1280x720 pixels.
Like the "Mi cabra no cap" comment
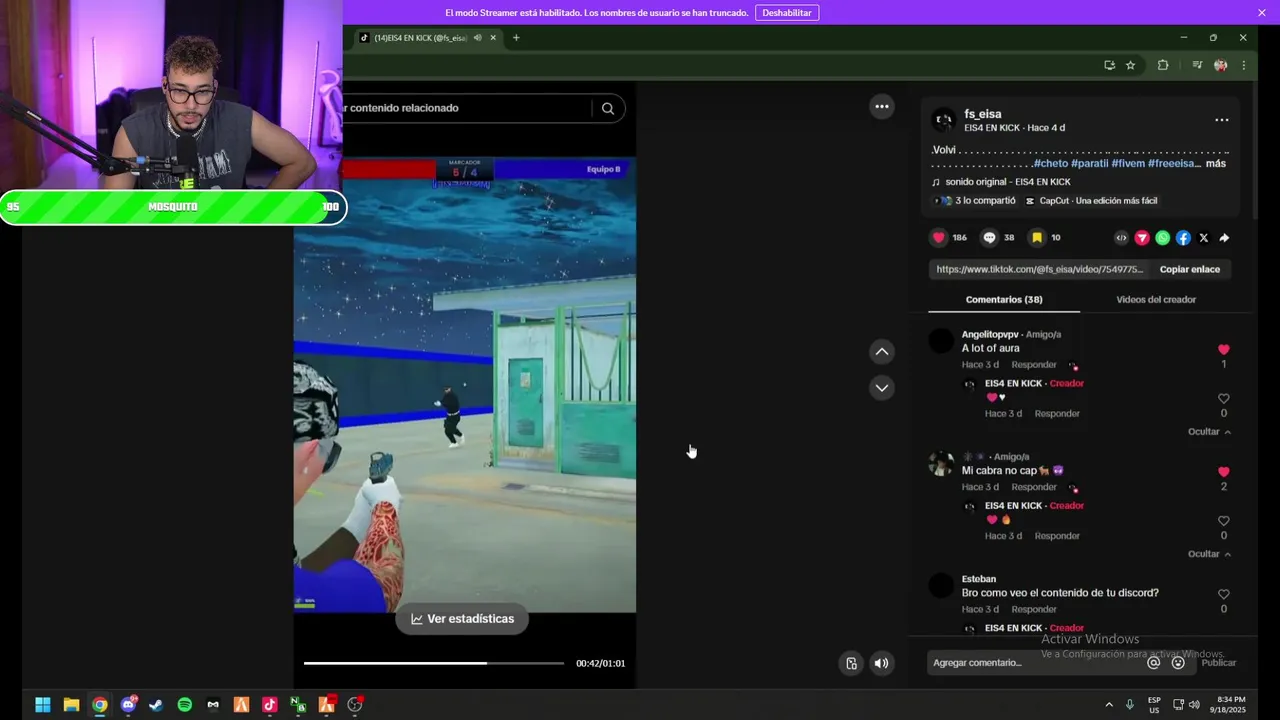point(1223,472)
